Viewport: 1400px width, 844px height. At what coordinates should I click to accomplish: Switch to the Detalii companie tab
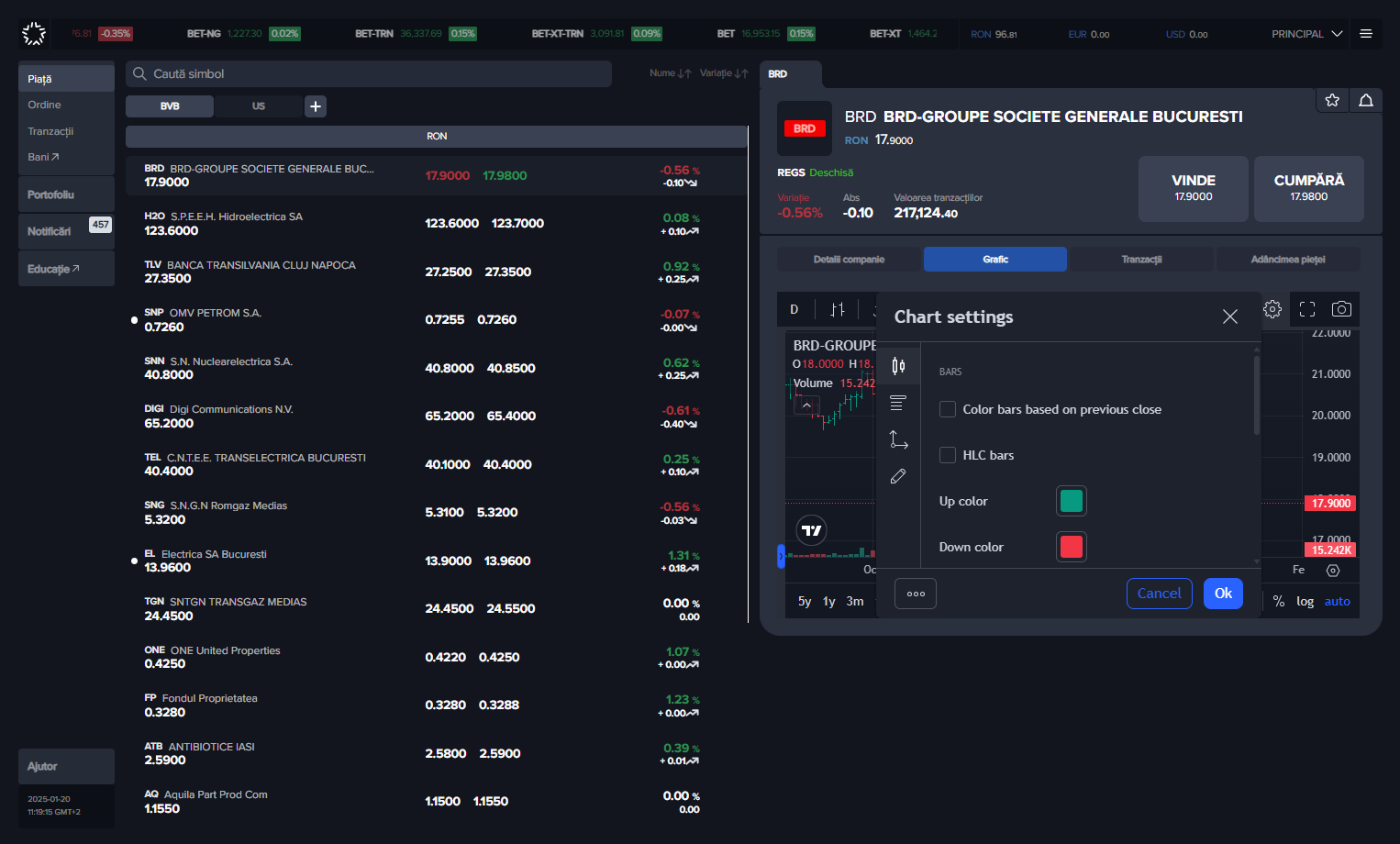849,260
